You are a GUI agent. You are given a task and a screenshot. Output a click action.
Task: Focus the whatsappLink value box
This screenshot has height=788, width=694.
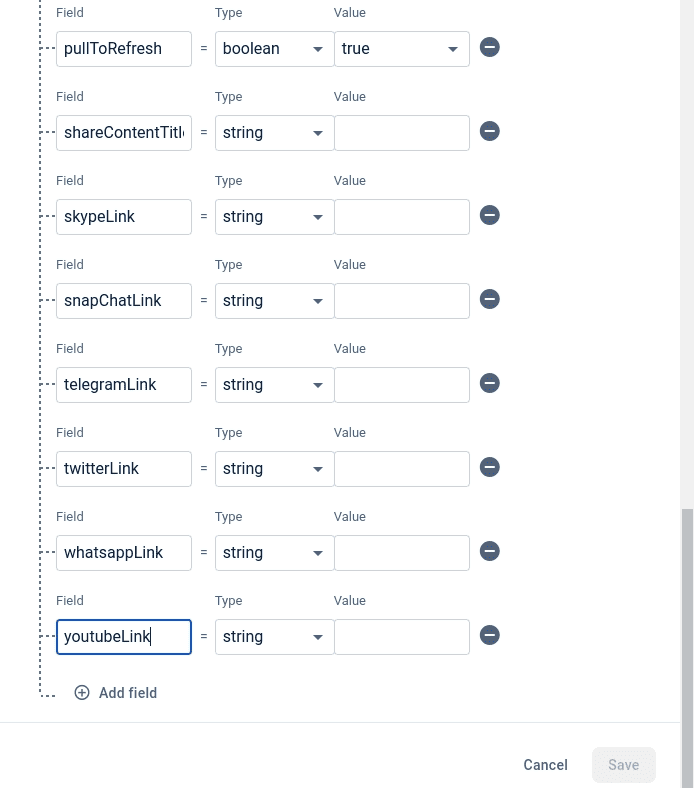pyautogui.click(x=401, y=552)
